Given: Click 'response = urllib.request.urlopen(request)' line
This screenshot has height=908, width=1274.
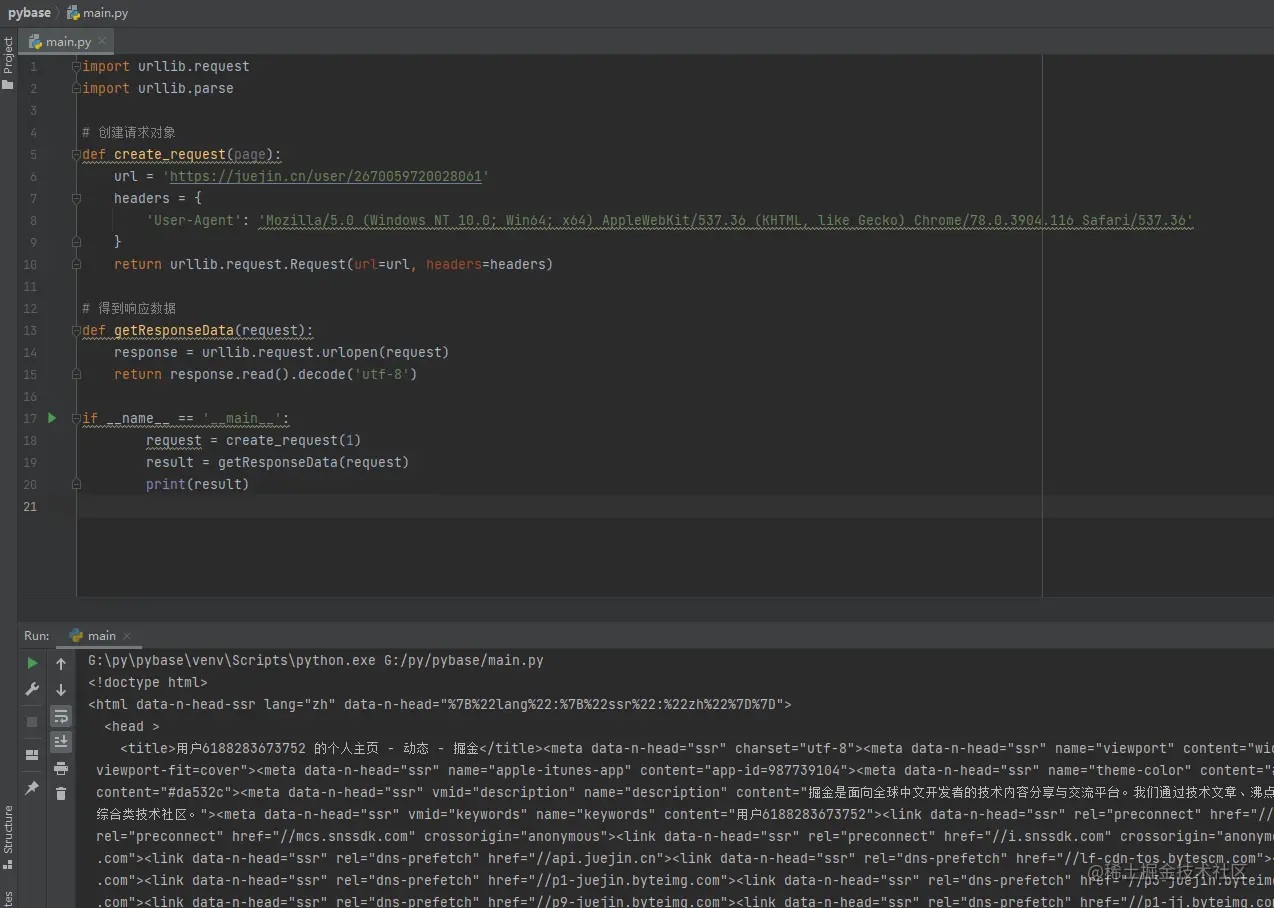Looking at the screenshot, I should [282, 352].
